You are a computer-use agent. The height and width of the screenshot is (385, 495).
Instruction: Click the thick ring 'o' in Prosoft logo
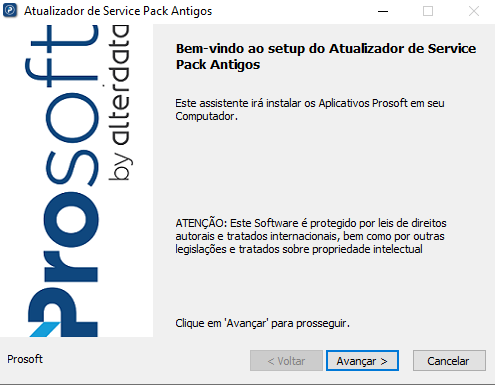pyautogui.click(x=71, y=219)
